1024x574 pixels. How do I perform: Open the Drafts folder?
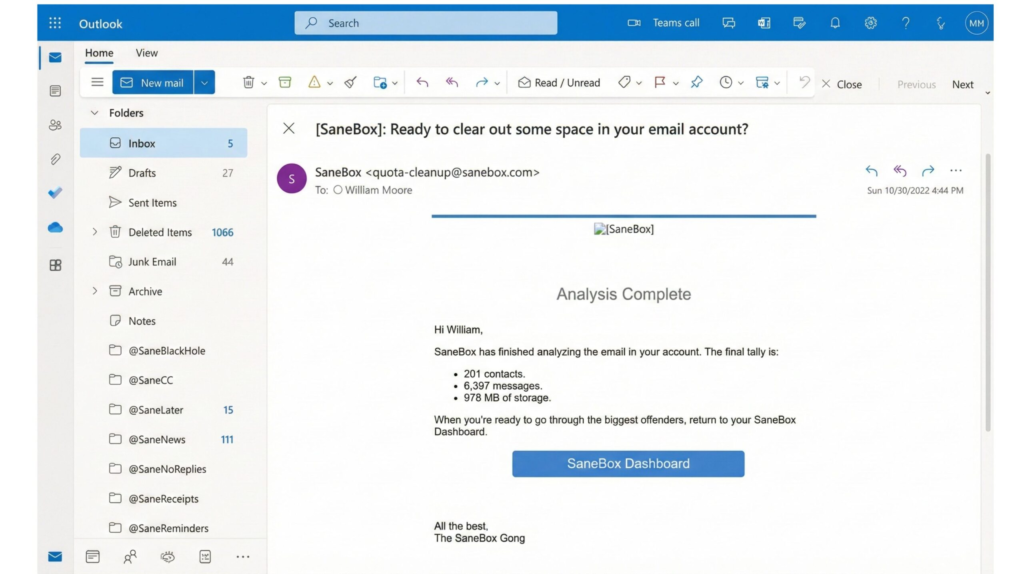[163, 173]
